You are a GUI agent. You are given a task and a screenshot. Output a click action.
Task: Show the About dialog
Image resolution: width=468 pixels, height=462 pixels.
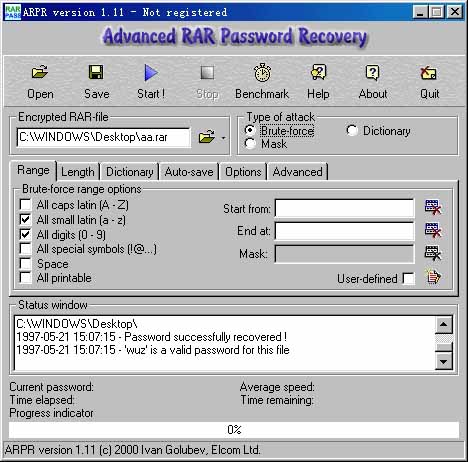point(372,72)
